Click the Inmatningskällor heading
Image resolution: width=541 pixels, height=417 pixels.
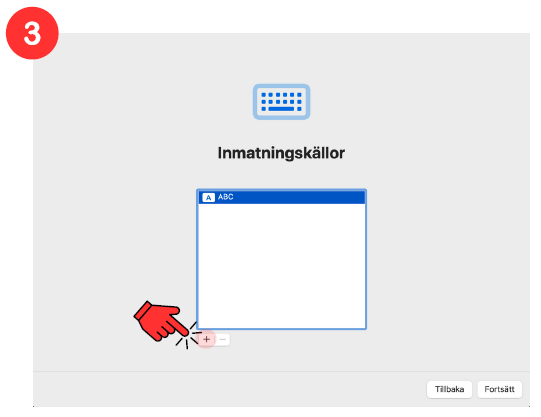click(x=281, y=153)
